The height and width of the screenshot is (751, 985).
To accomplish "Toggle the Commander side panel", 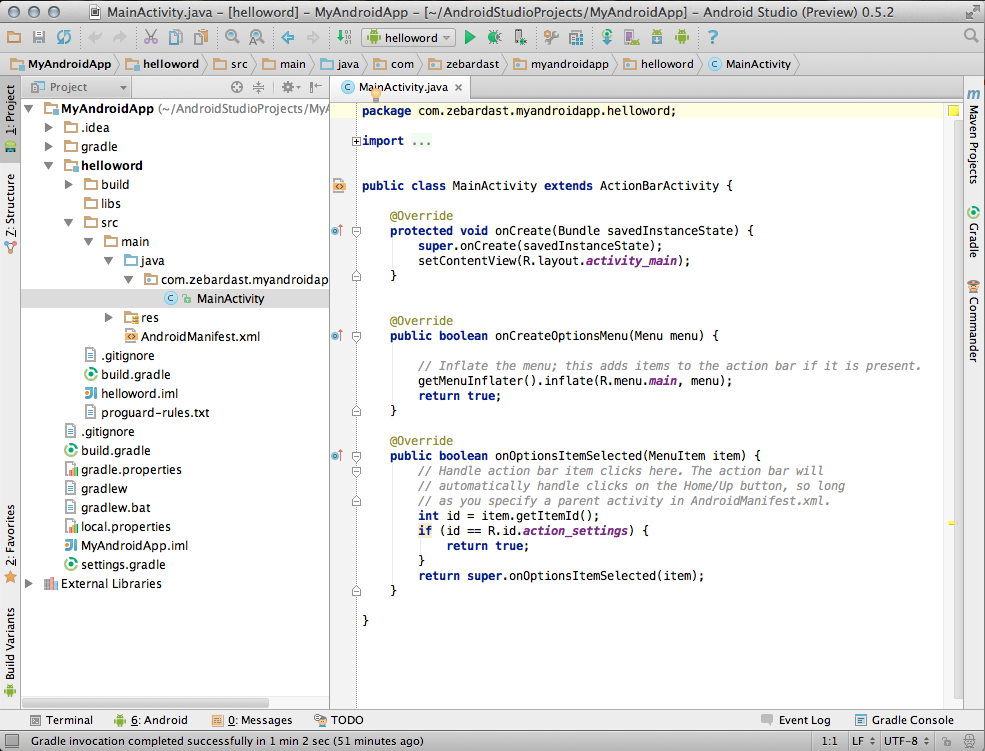I will 973,321.
